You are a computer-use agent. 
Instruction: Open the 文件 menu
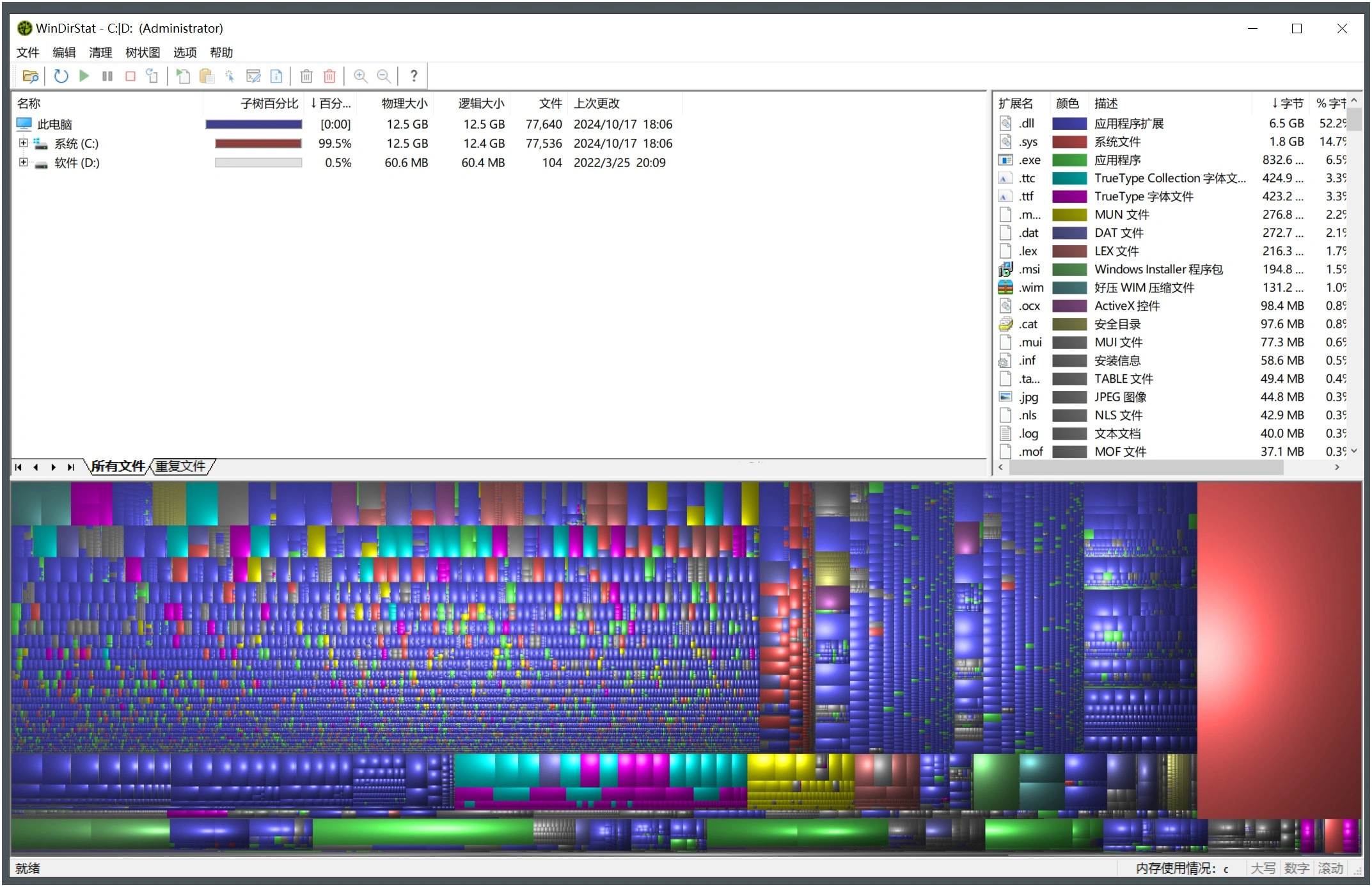point(29,52)
